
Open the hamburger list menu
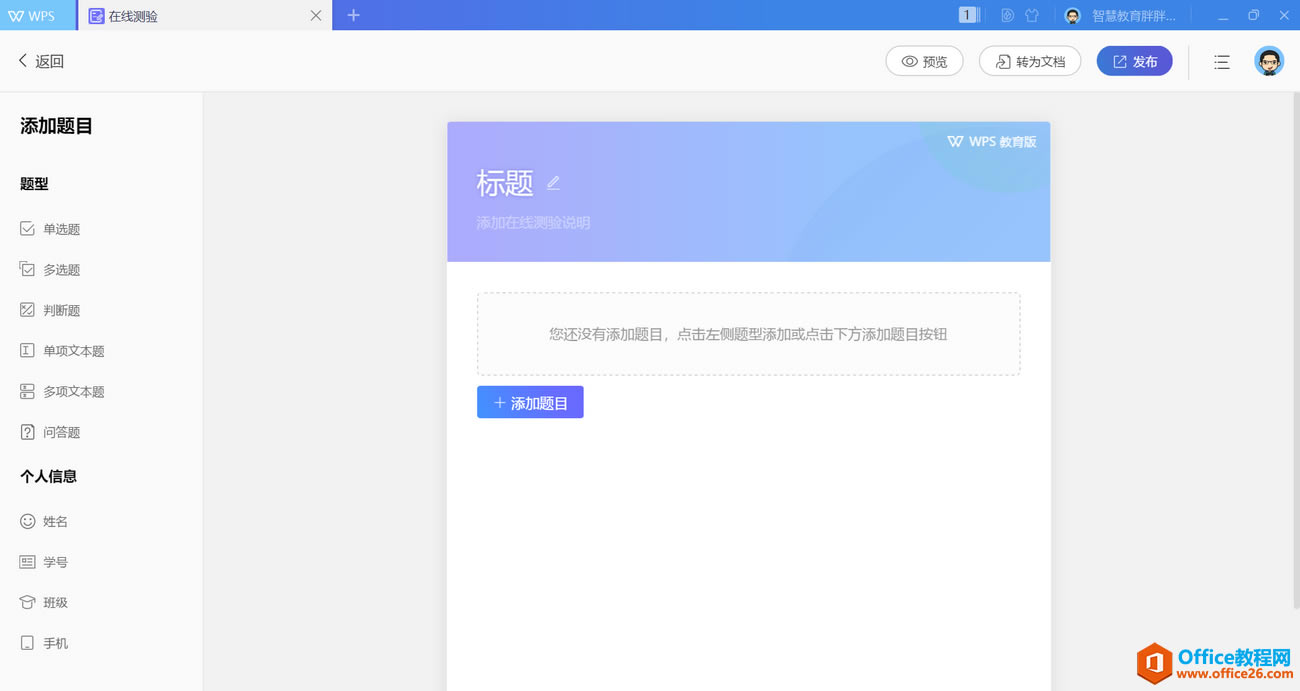tap(1221, 62)
